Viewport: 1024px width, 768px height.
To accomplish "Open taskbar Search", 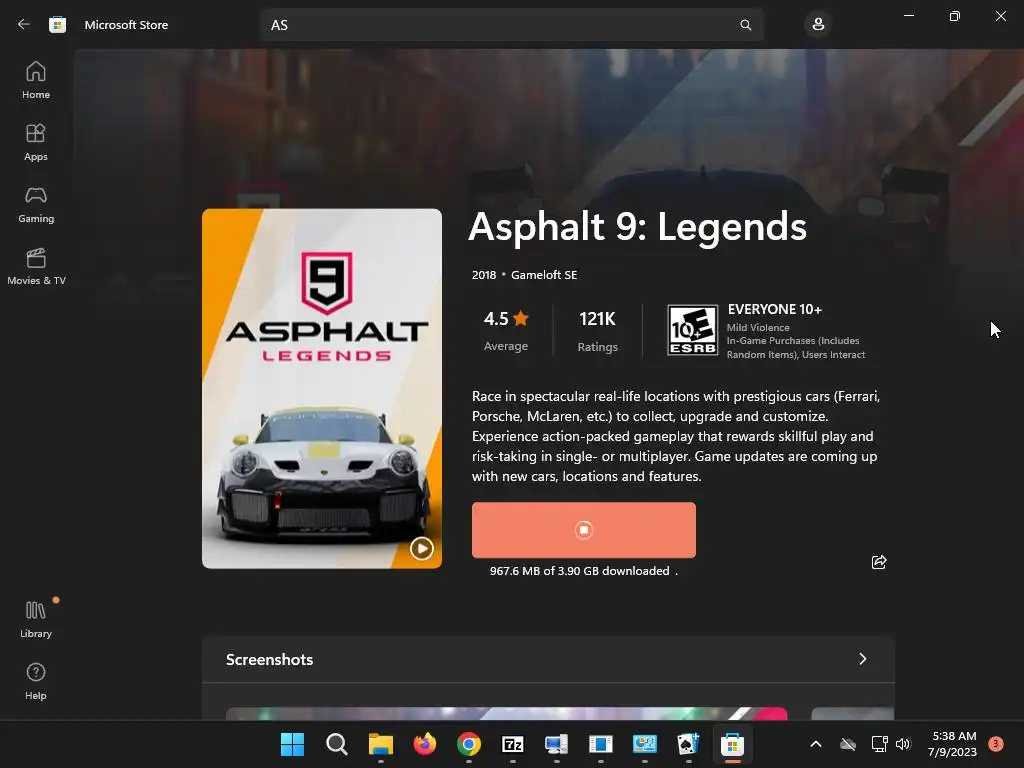I will (x=336, y=744).
